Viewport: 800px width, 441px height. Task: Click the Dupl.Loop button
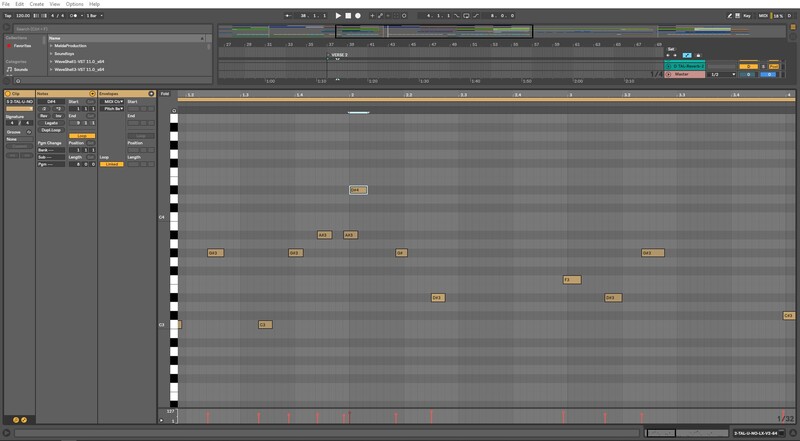coord(51,129)
